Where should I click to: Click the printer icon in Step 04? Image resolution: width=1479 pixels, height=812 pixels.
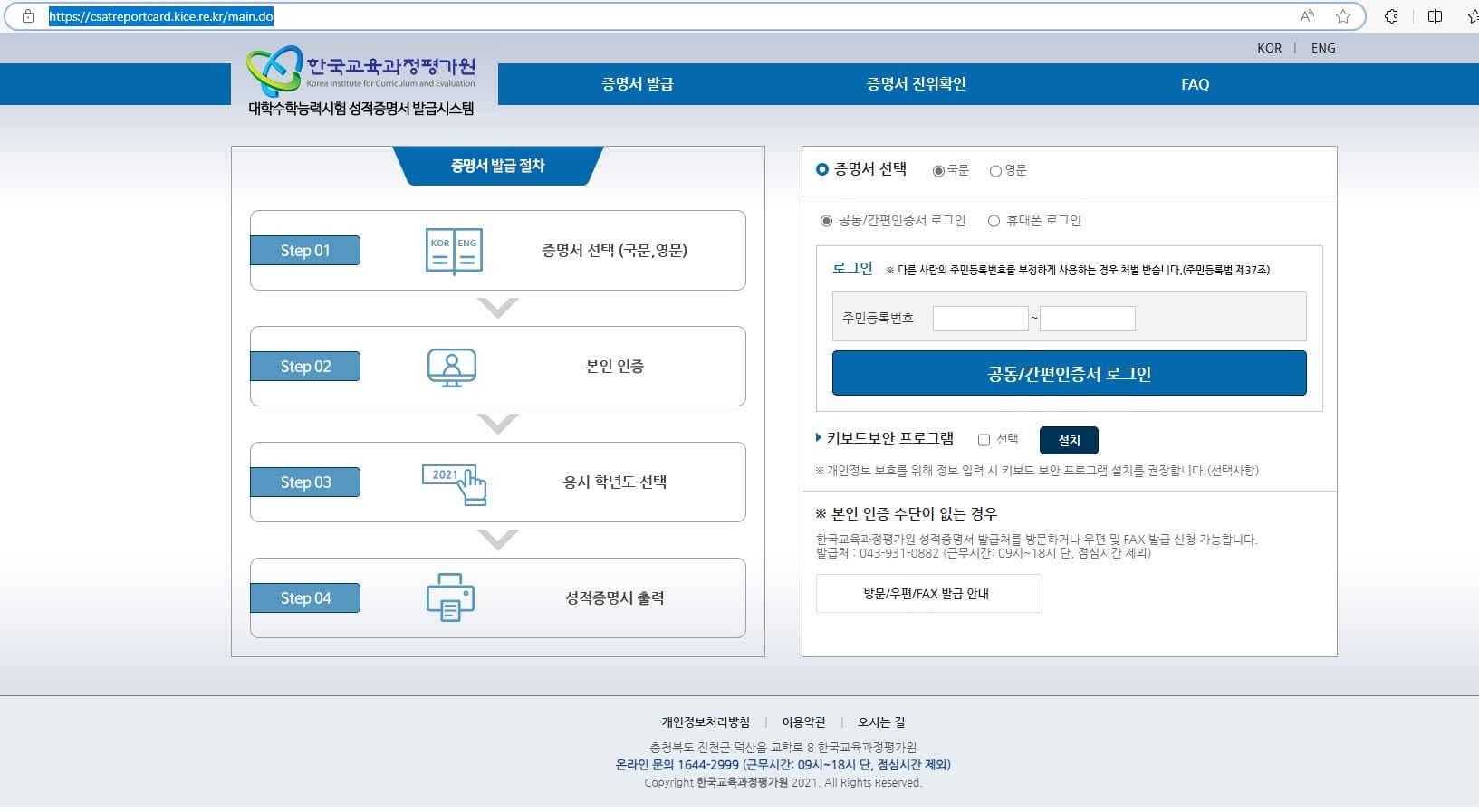click(x=450, y=597)
